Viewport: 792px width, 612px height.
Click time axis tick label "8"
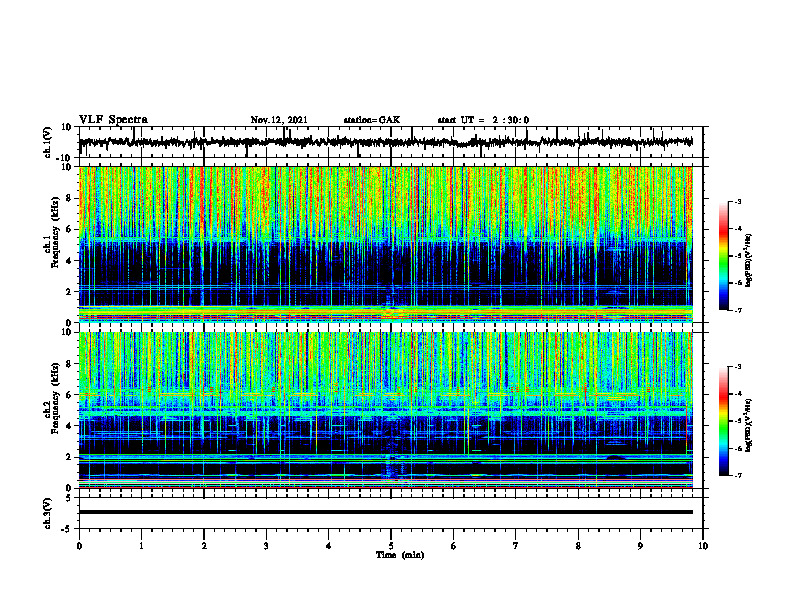(578, 546)
